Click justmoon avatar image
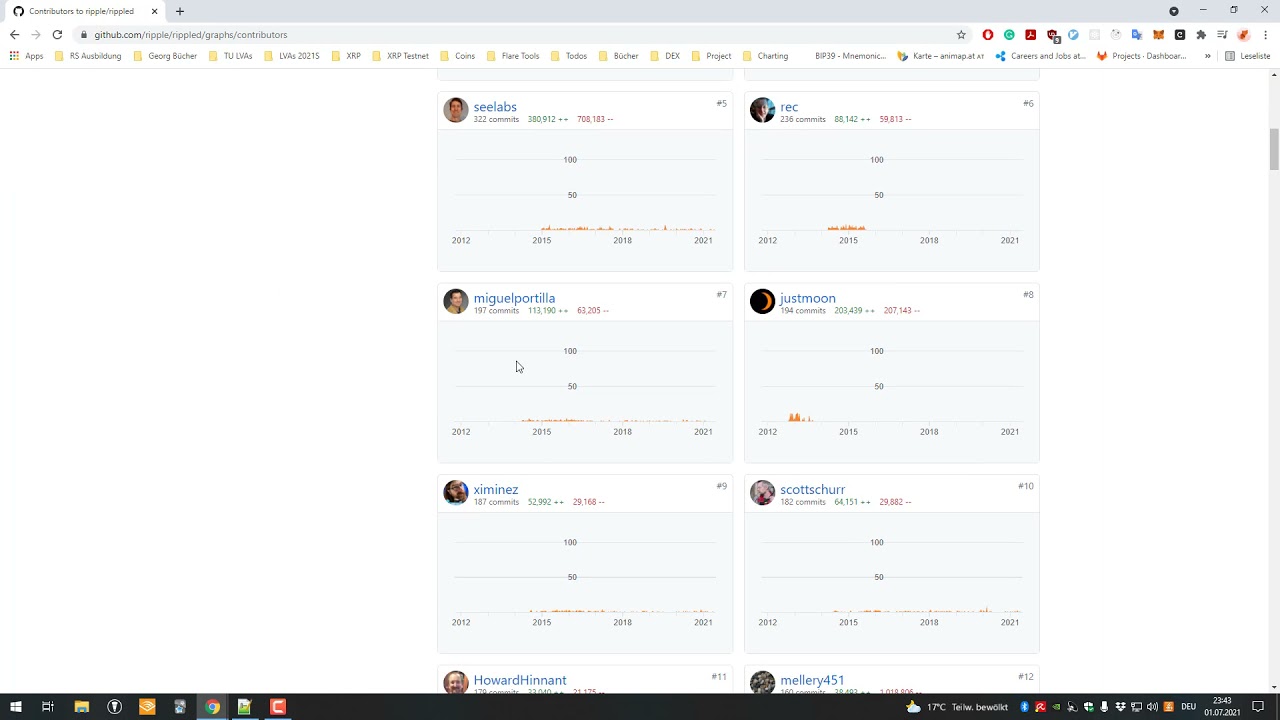 pyautogui.click(x=762, y=301)
